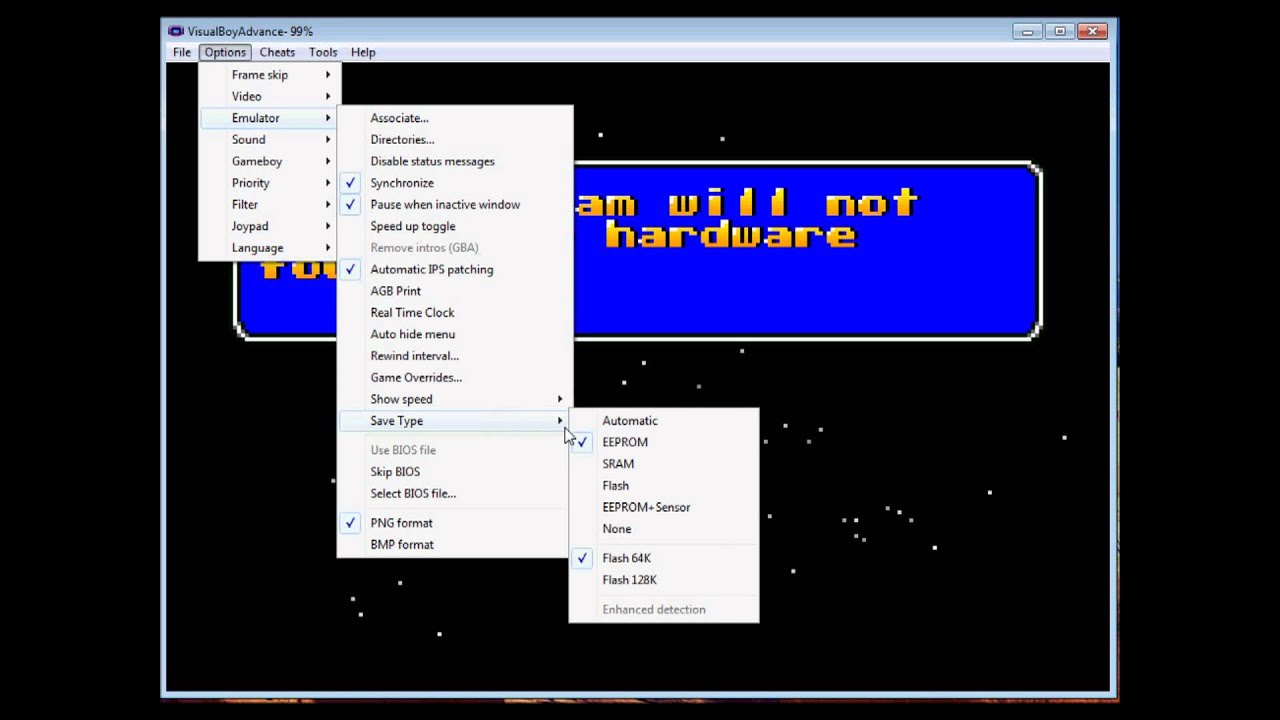Viewport: 1280px width, 720px height.
Task: Open the Cheats menu
Action: point(277,52)
